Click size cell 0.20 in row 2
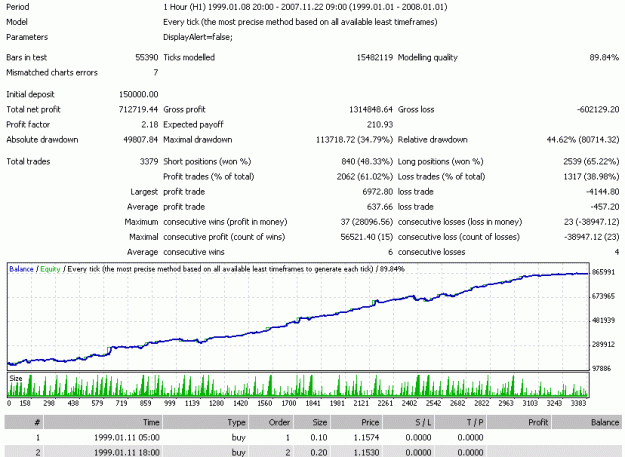Viewport: 625px width, 457px height. click(319, 452)
